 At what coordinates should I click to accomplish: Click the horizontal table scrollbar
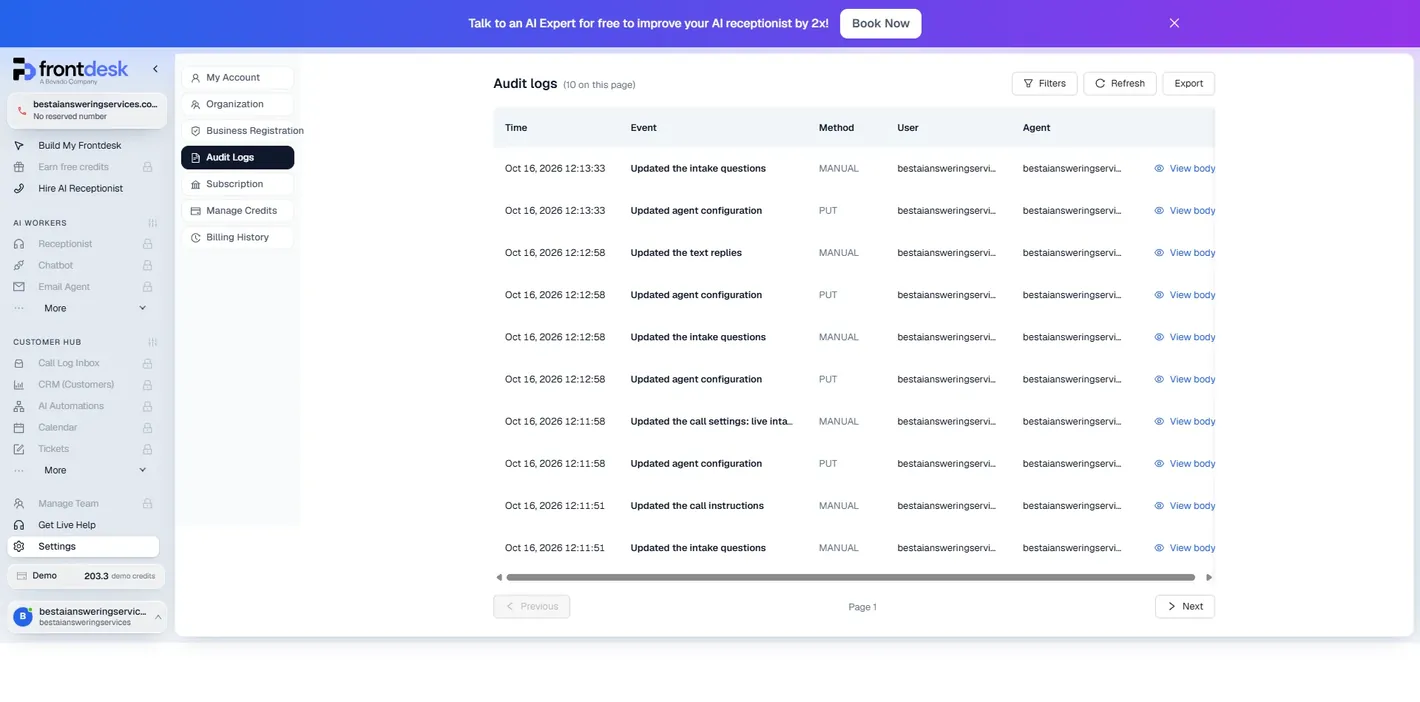(850, 577)
